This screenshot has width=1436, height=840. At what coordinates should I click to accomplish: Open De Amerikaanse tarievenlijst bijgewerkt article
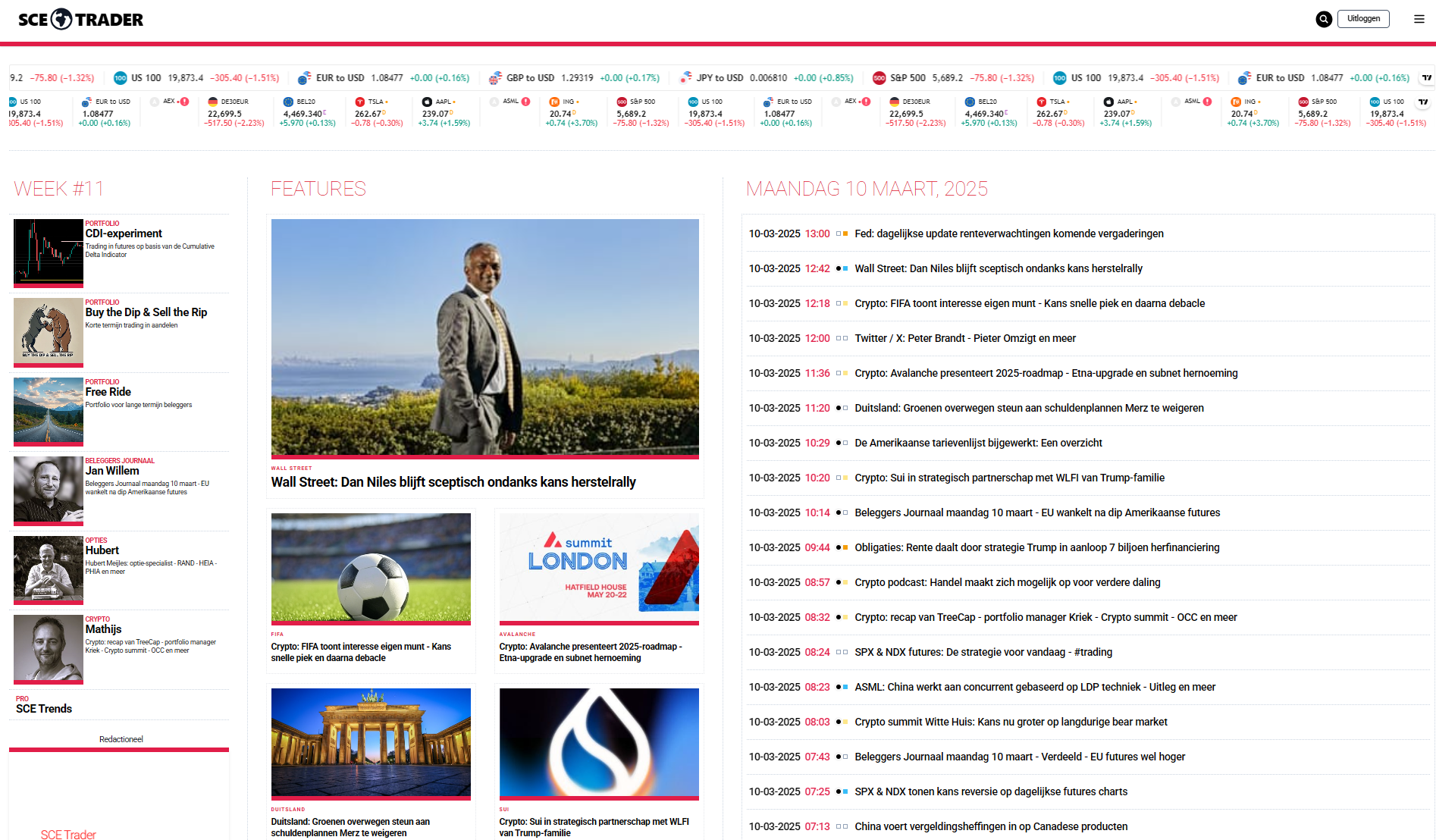point(978,443)
